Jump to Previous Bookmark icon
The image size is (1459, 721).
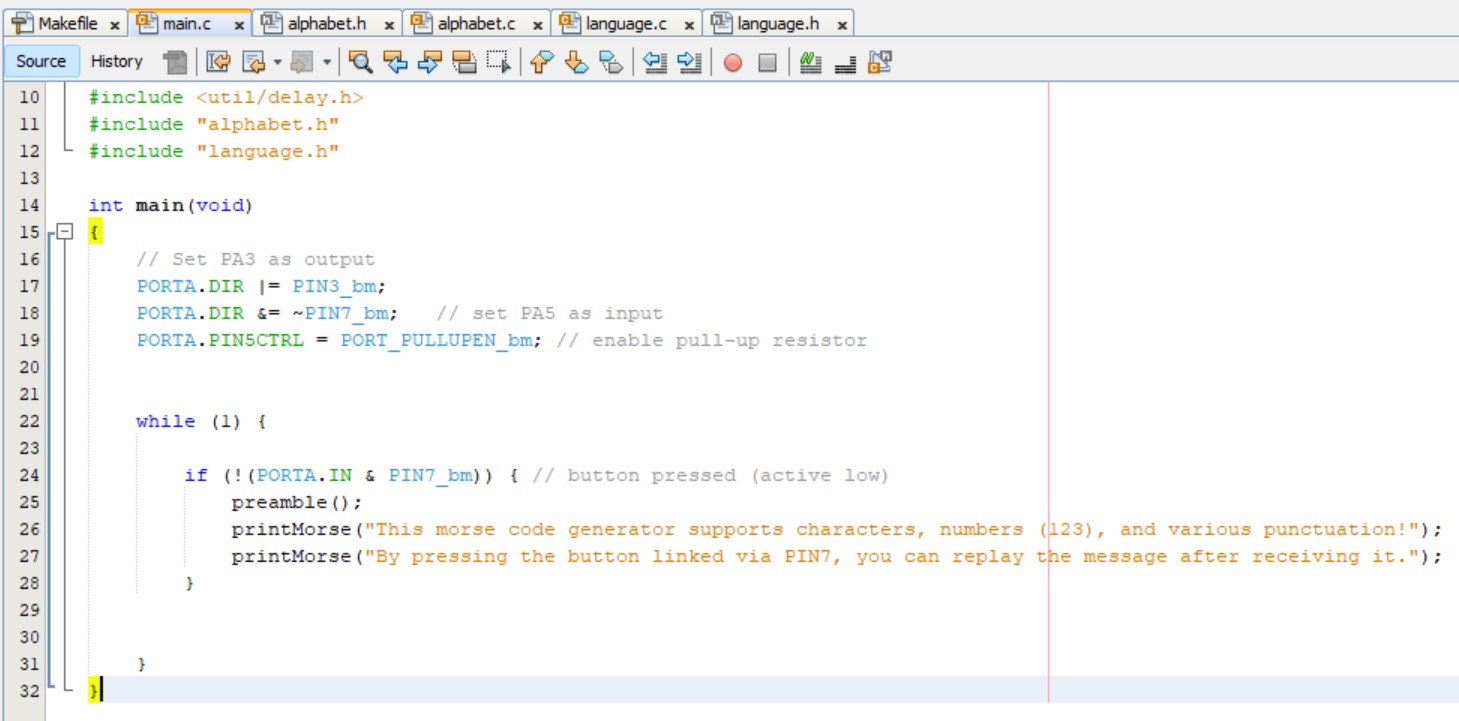tap(541, 62)
